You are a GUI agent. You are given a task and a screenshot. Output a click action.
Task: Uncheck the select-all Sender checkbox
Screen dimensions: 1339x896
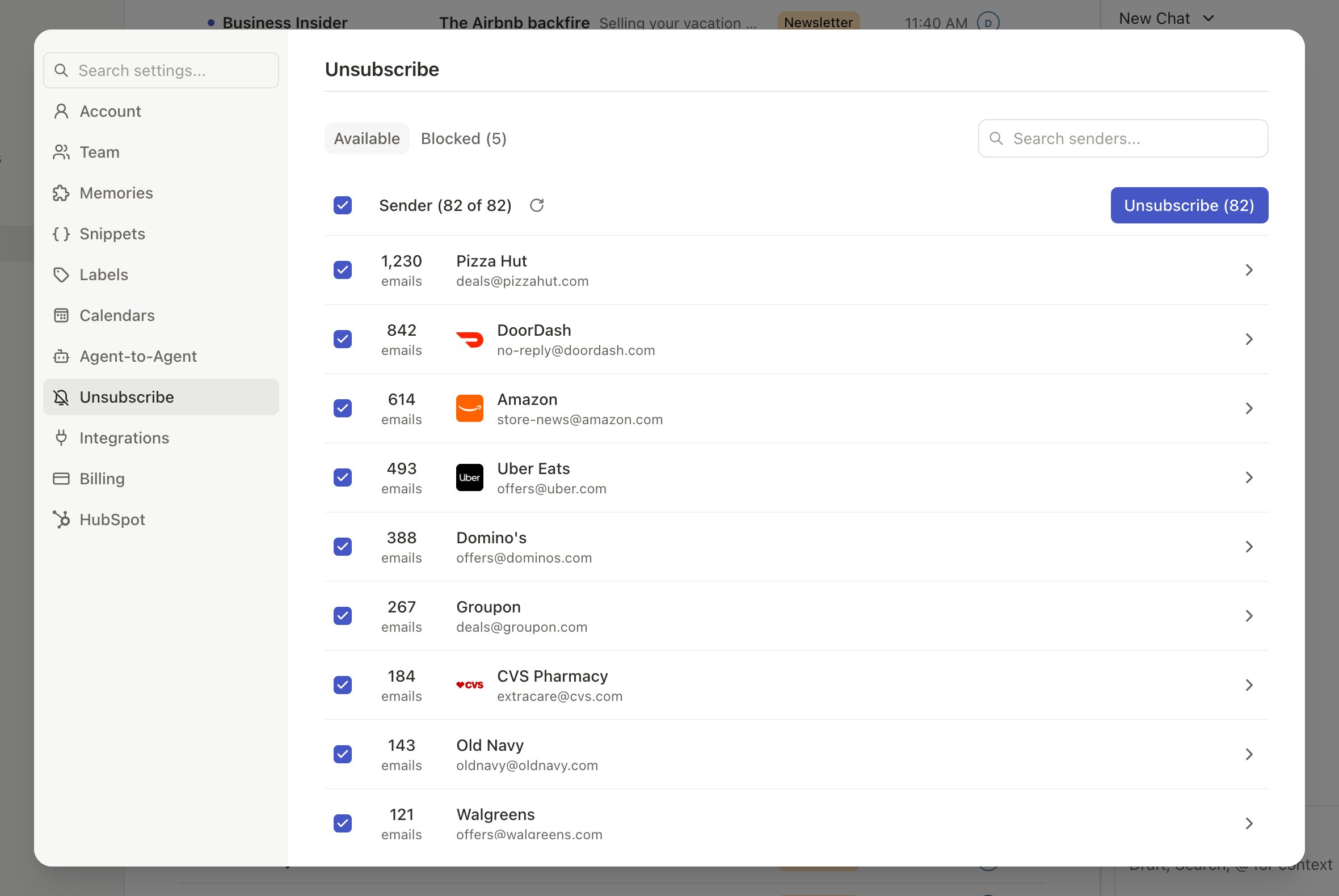coord(343,205)
